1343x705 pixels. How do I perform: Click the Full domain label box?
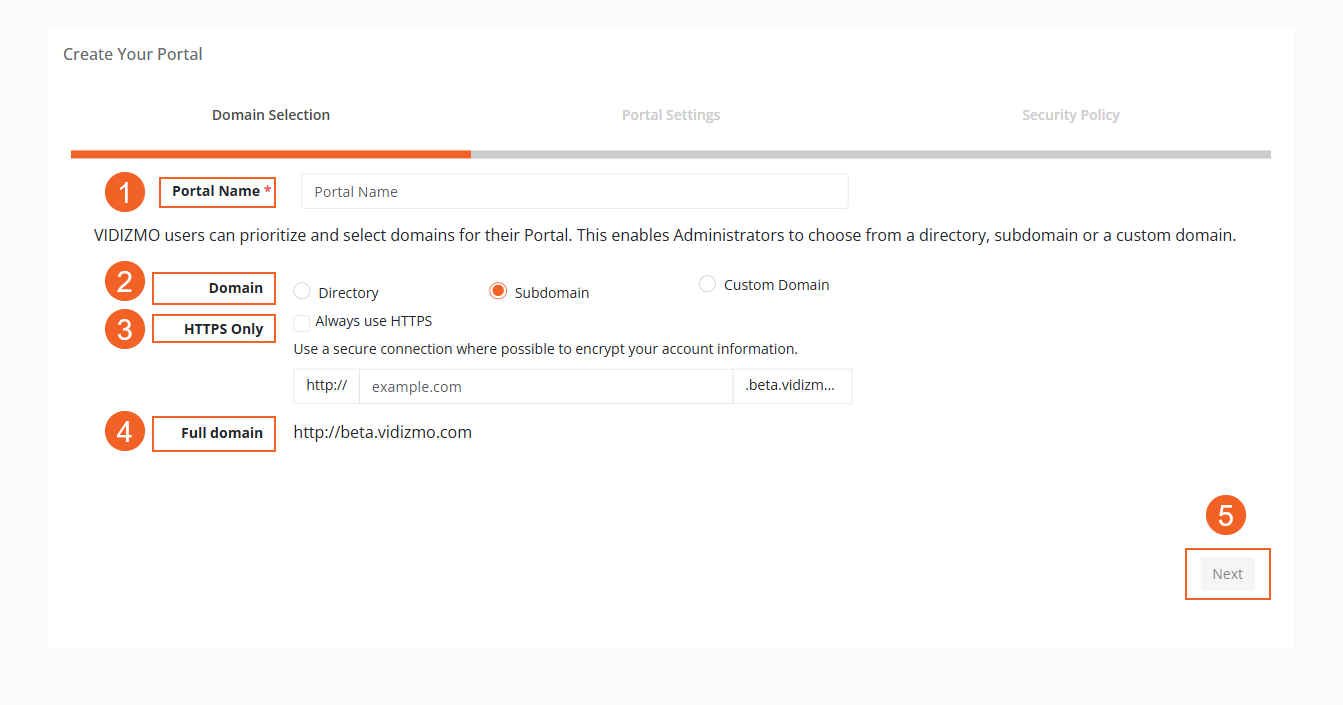click(213, 433)
